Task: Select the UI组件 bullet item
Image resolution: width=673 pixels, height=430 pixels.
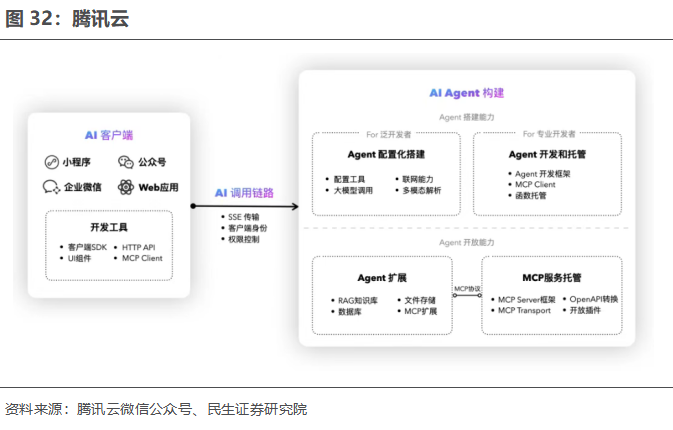Action: click(x=79, y=258)
